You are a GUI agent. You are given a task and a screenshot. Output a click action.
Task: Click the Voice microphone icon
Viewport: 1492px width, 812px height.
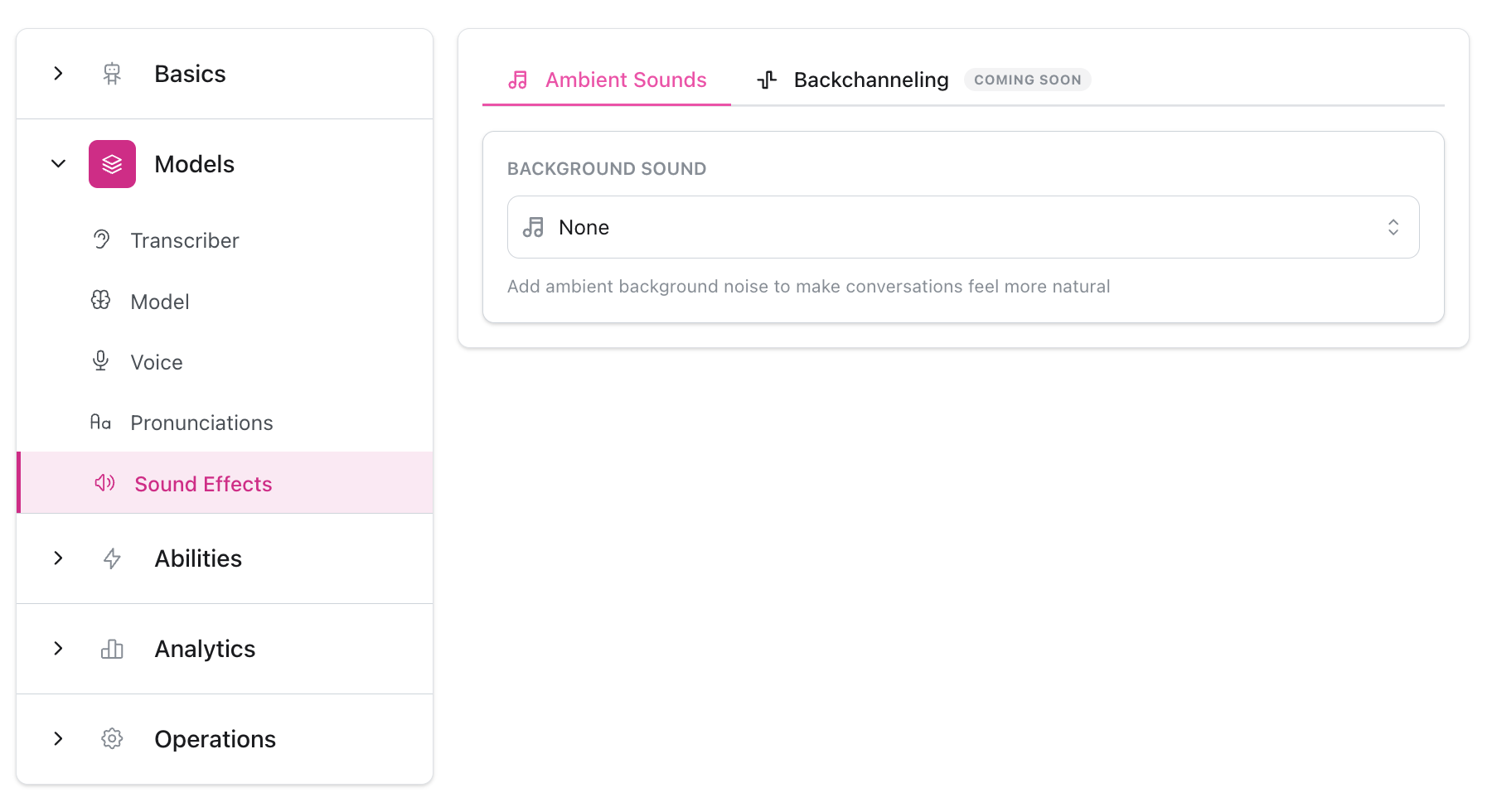coord(101,361)
